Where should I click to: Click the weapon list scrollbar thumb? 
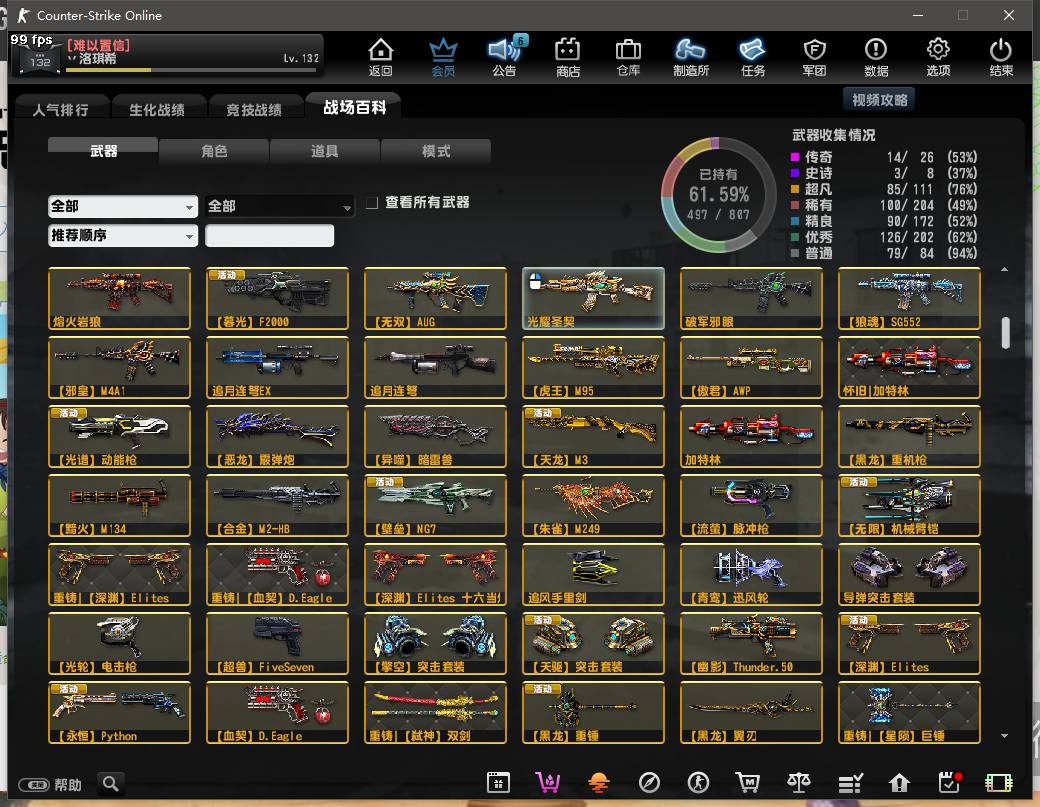(x=1006, y=332)
